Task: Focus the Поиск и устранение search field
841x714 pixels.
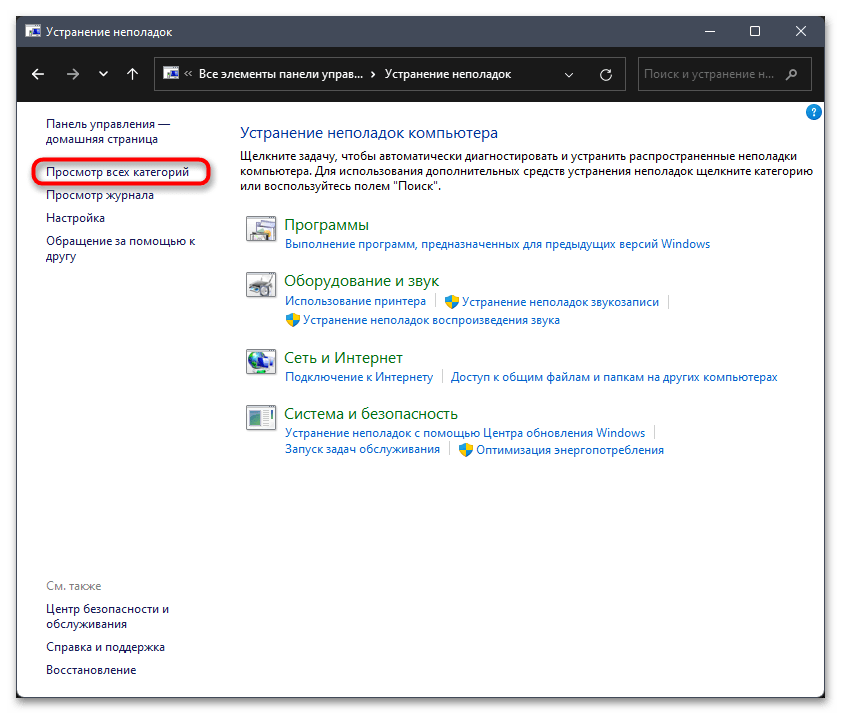Action: (x=705, y=74)
